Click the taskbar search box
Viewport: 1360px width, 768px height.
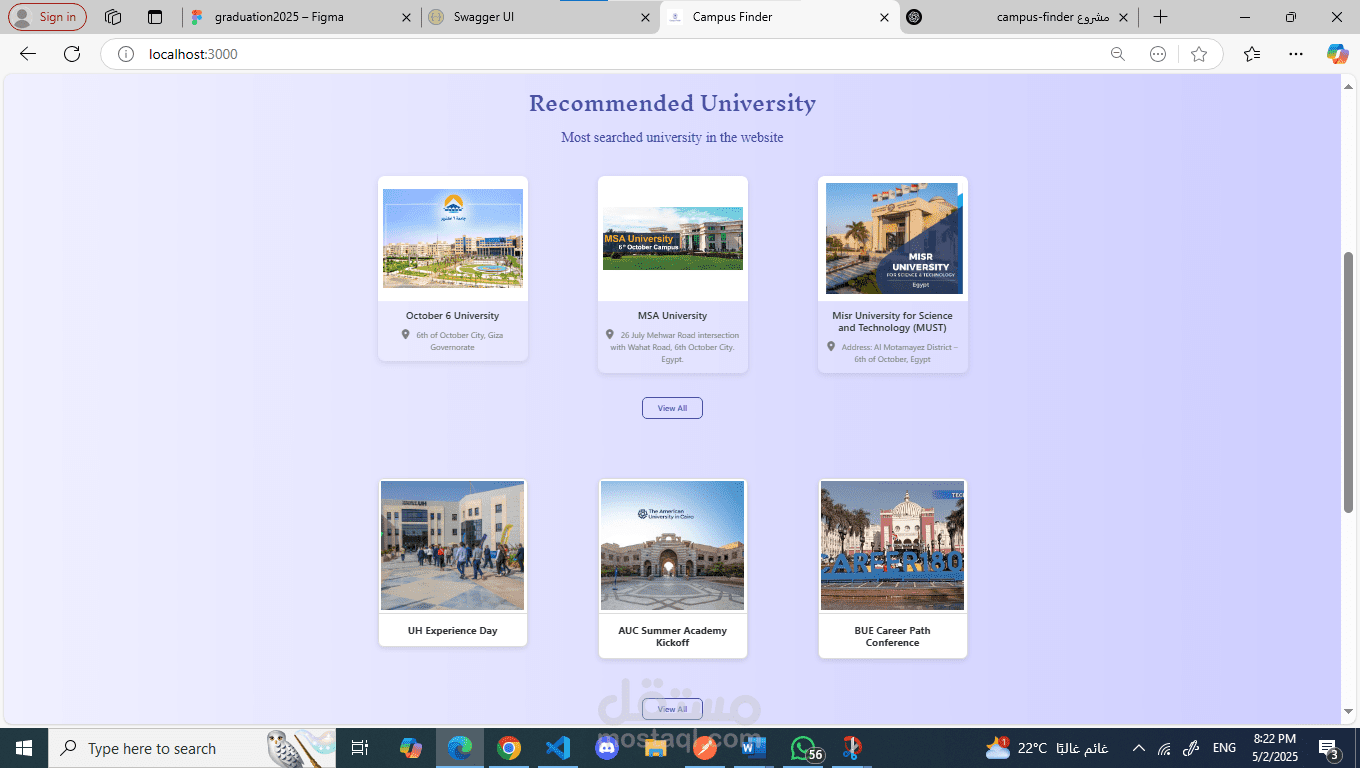pos(190,748)
